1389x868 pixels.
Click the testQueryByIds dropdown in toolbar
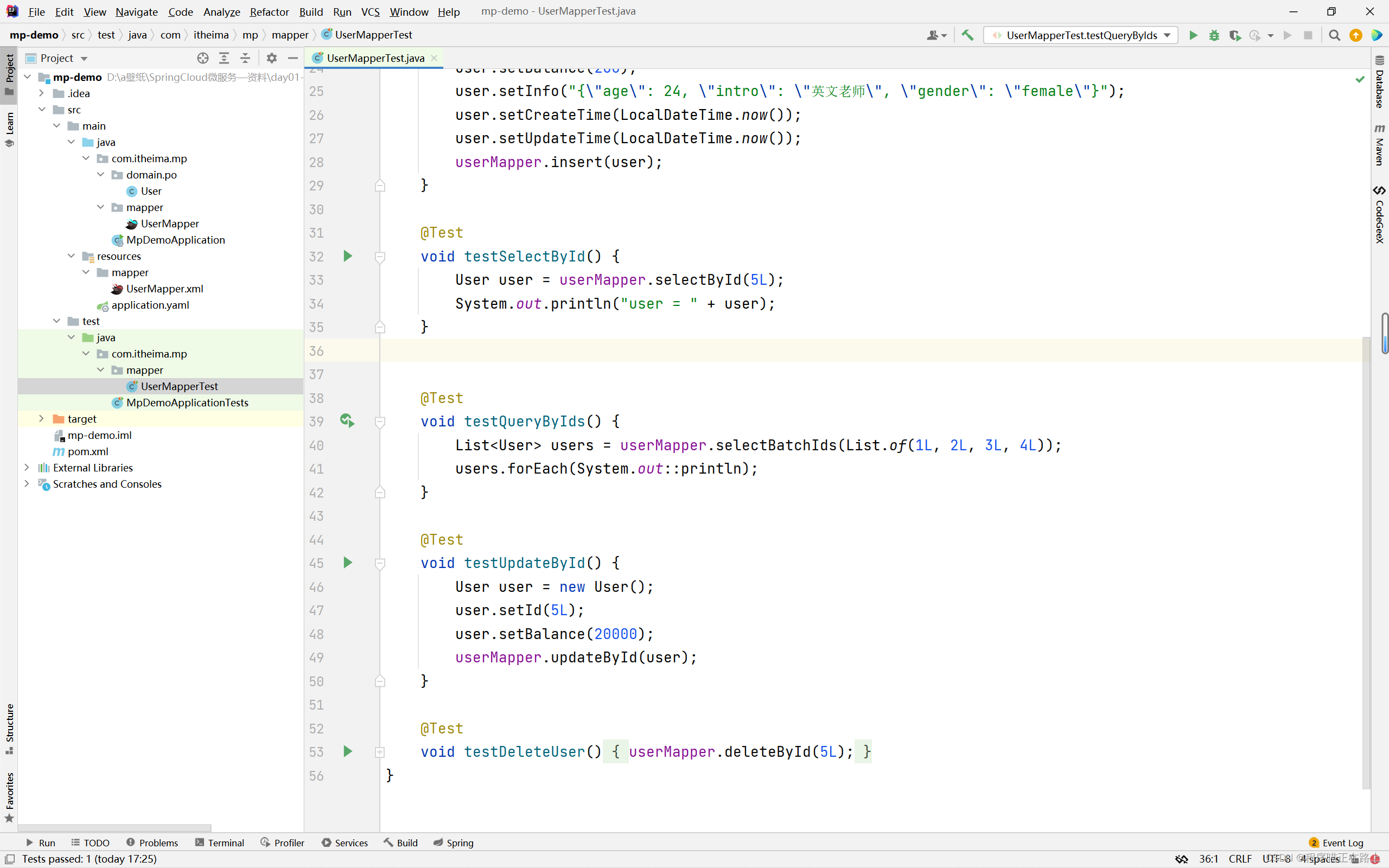[1083, 35]
